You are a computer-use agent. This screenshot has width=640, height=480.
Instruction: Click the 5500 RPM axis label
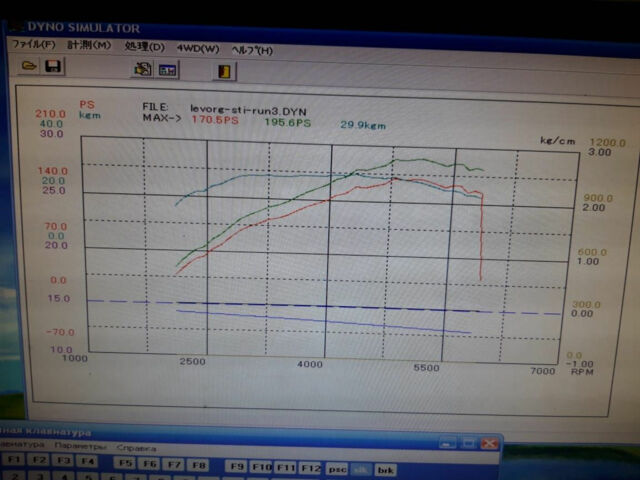pos(426,368)
